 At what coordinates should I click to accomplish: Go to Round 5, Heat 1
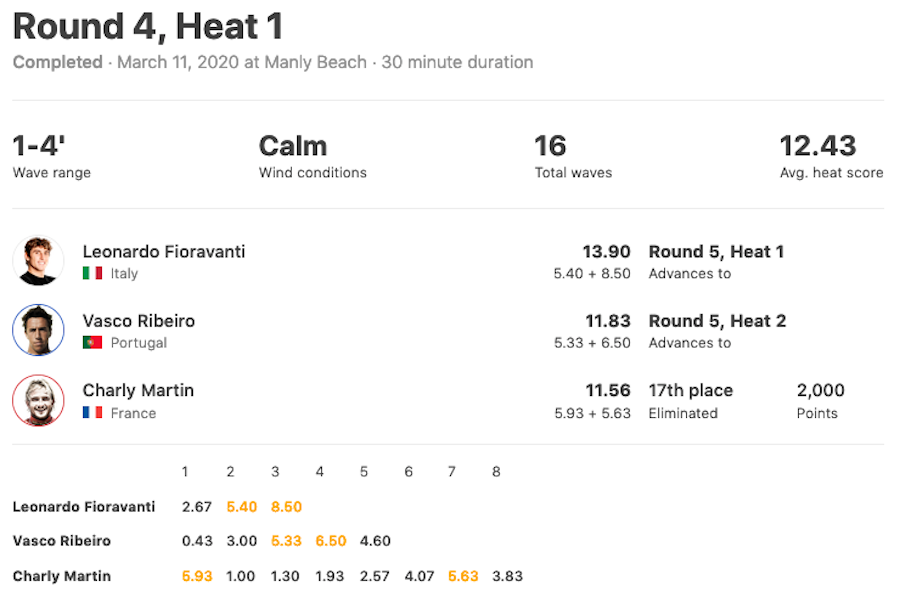716,251
